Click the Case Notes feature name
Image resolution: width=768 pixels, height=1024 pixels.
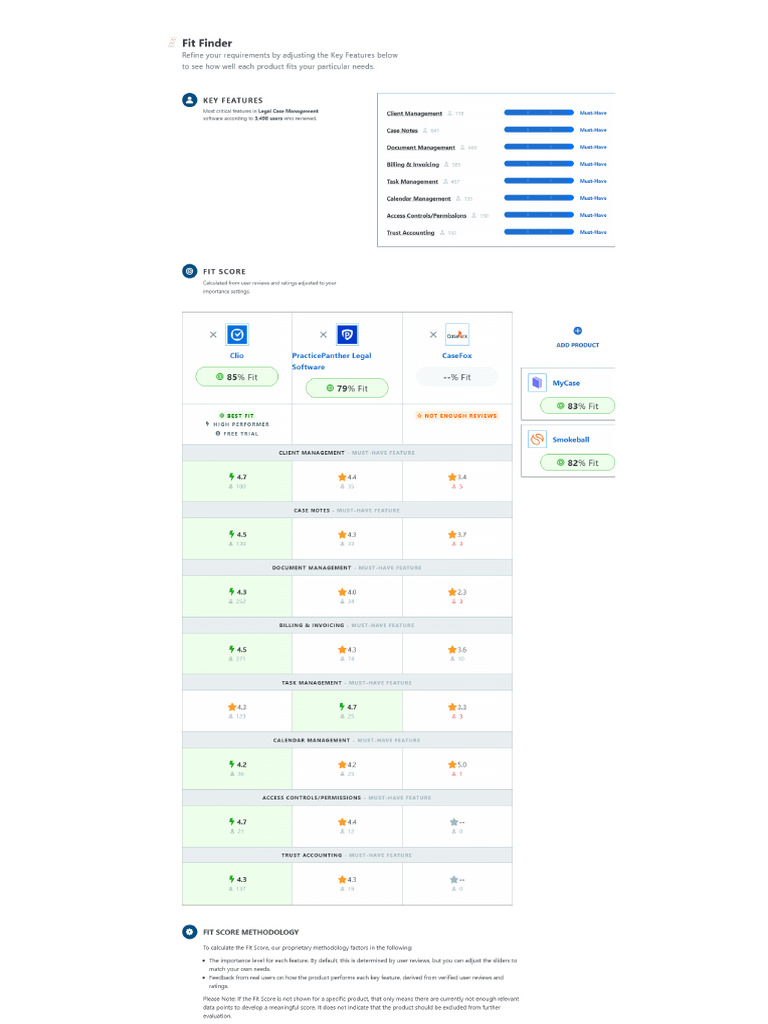[402, 131]
